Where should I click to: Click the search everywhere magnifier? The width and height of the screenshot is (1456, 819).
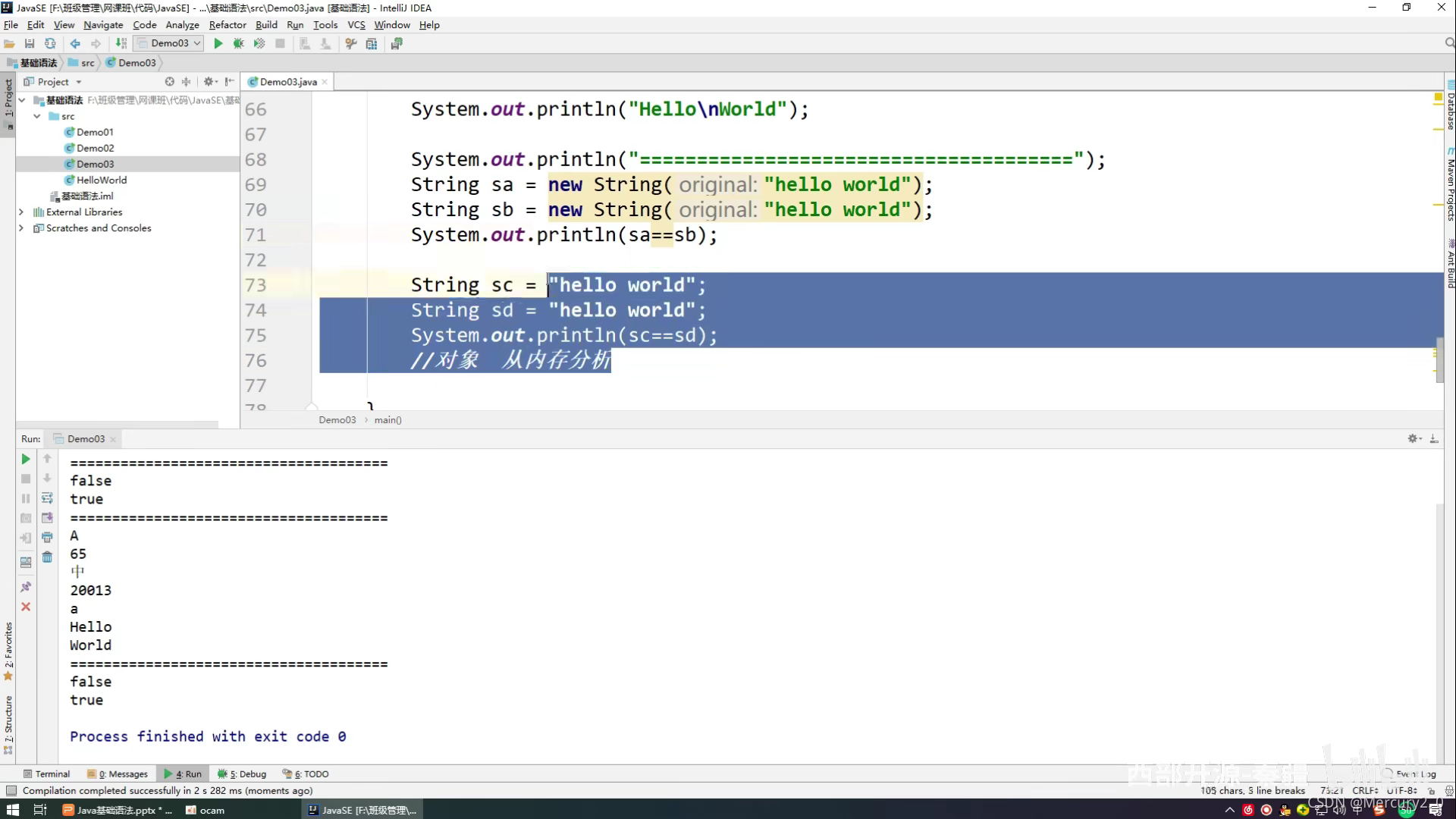(x=1449, y=43)
